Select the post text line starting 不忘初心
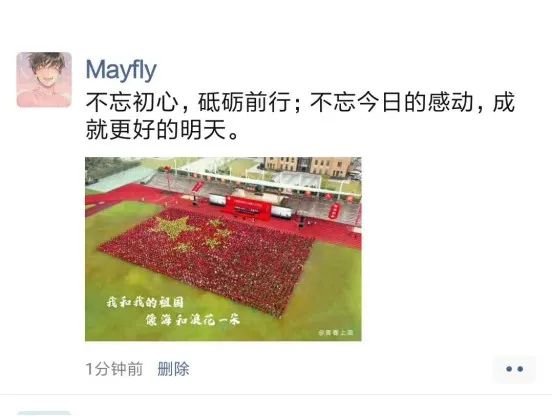 point(300,102)
